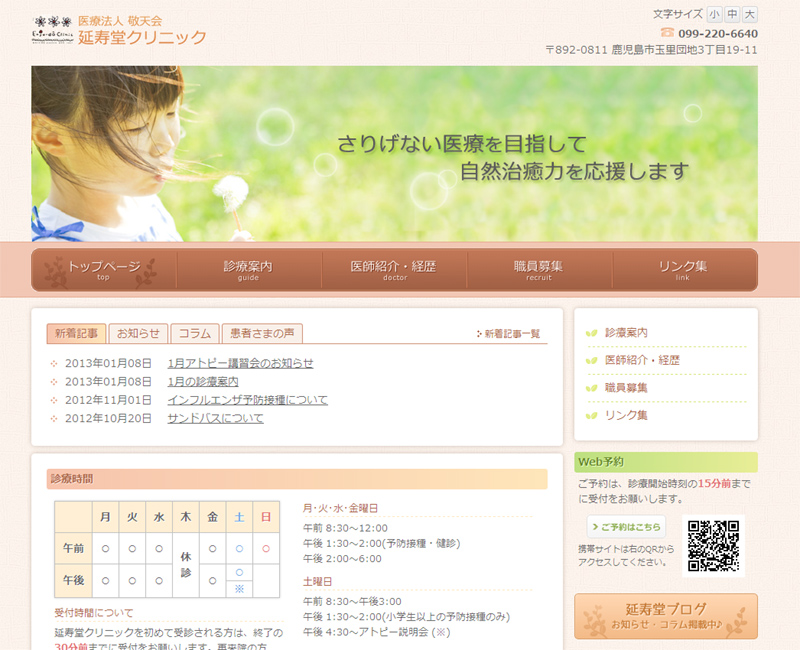Click the mobile site QR code
Screen dimensions: 800x650
(x=713, y=545)
